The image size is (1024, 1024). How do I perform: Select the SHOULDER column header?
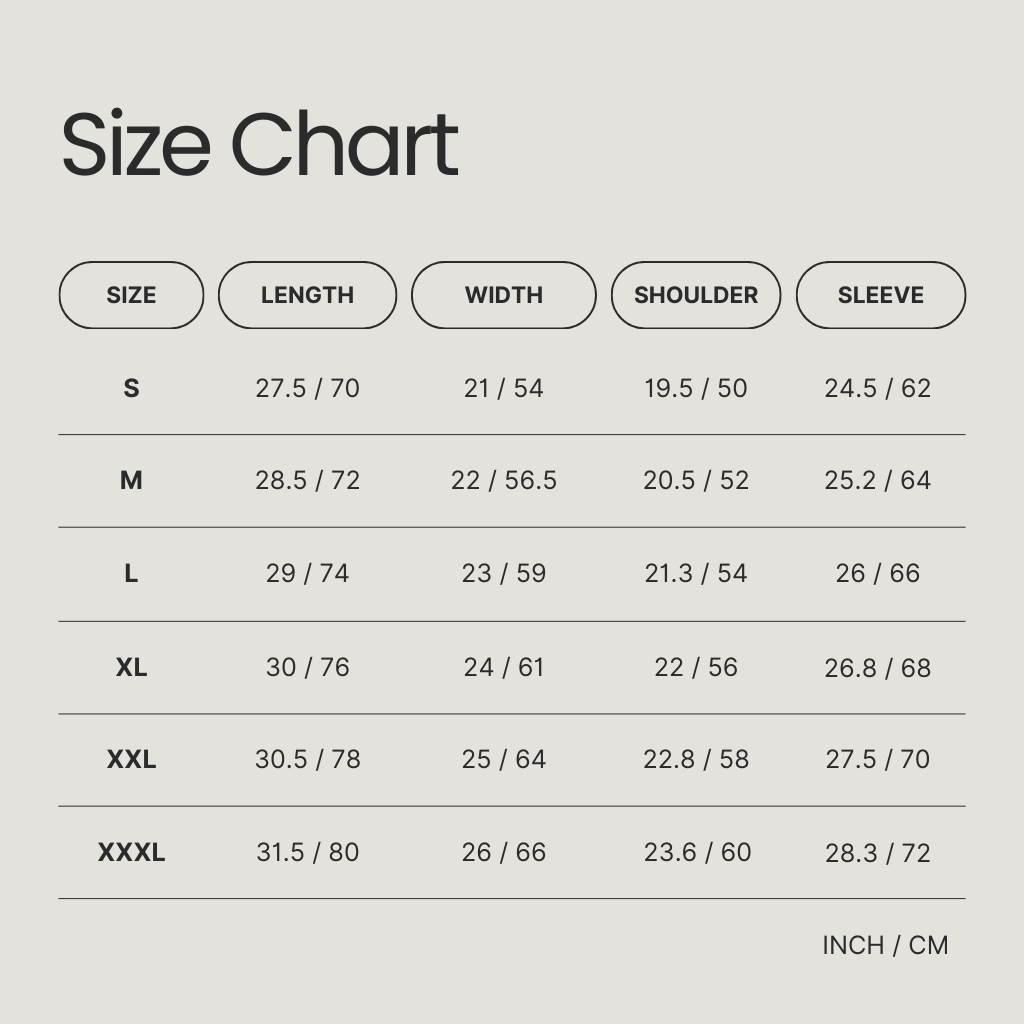click(x=696, y=295)
